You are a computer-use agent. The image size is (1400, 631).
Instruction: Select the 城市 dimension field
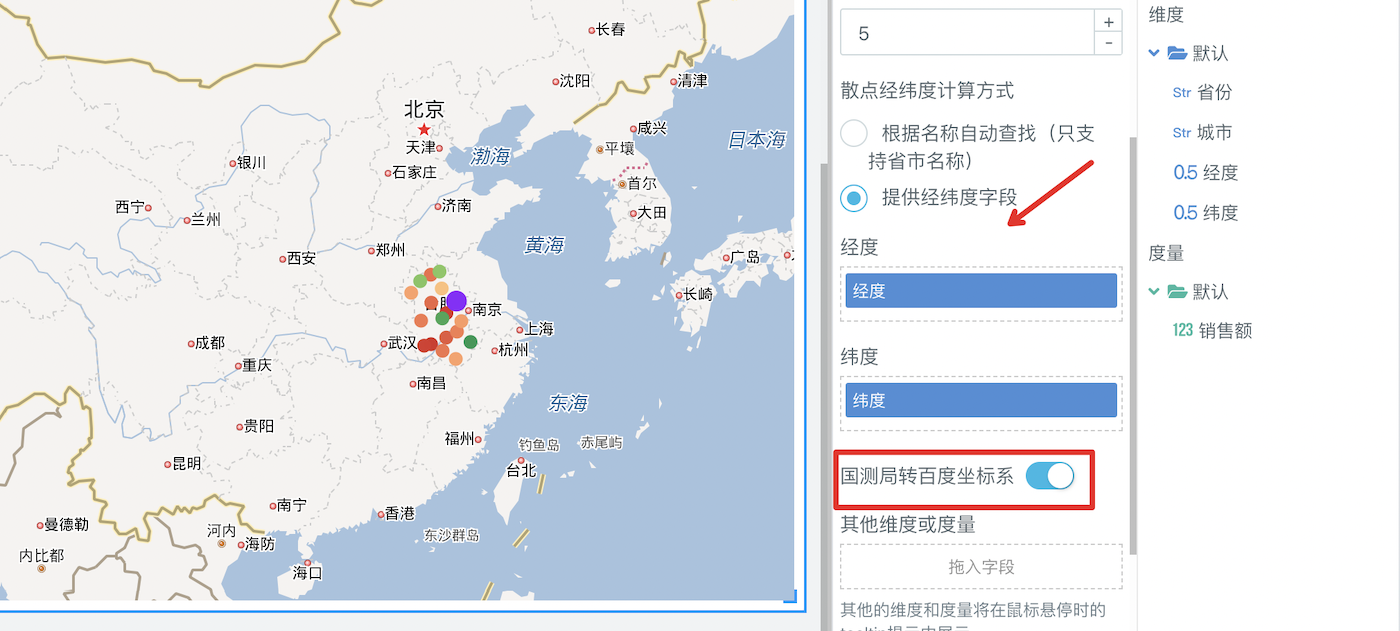tap(1214, 133)
